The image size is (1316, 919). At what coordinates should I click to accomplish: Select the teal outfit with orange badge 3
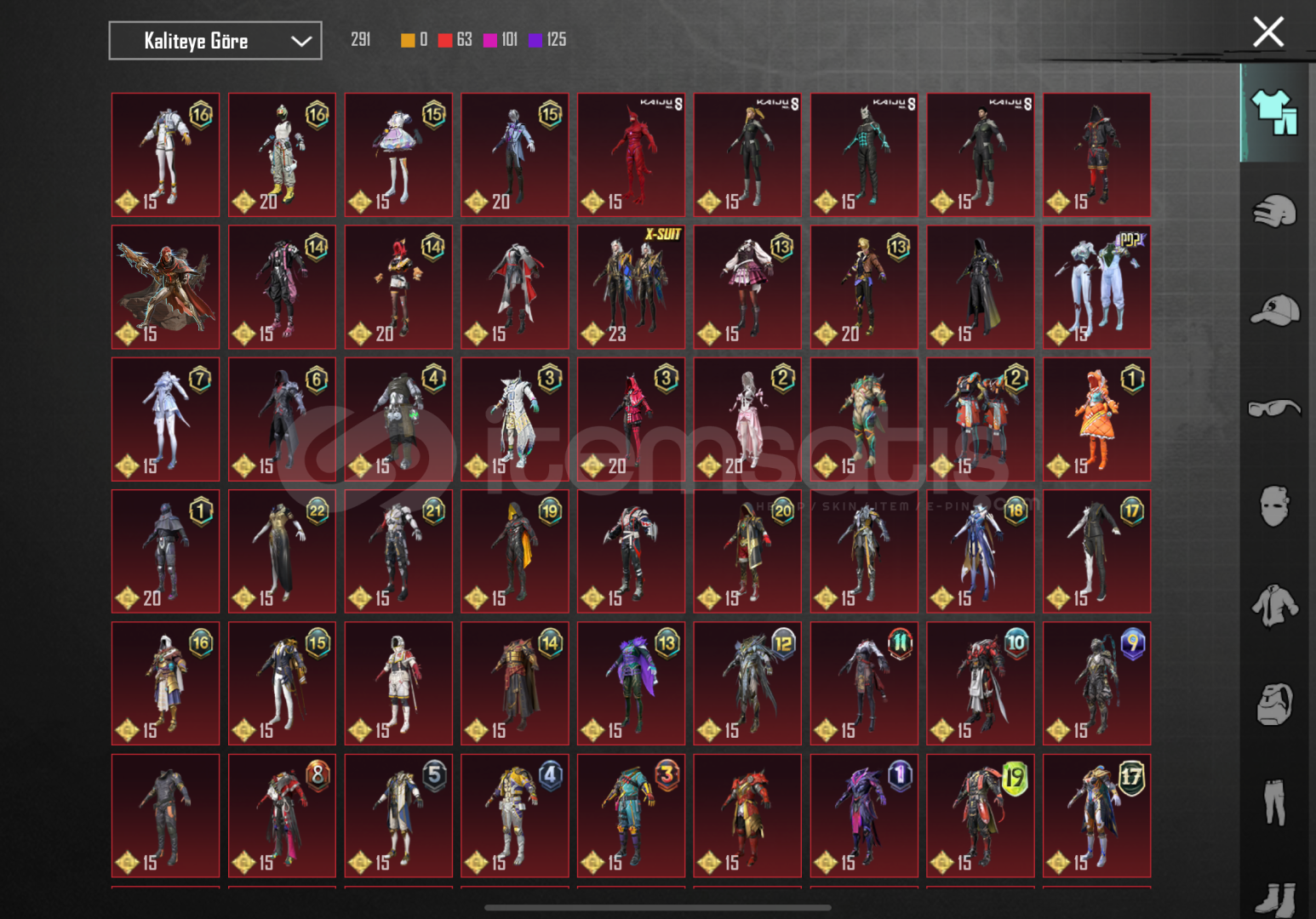(631, 816)
